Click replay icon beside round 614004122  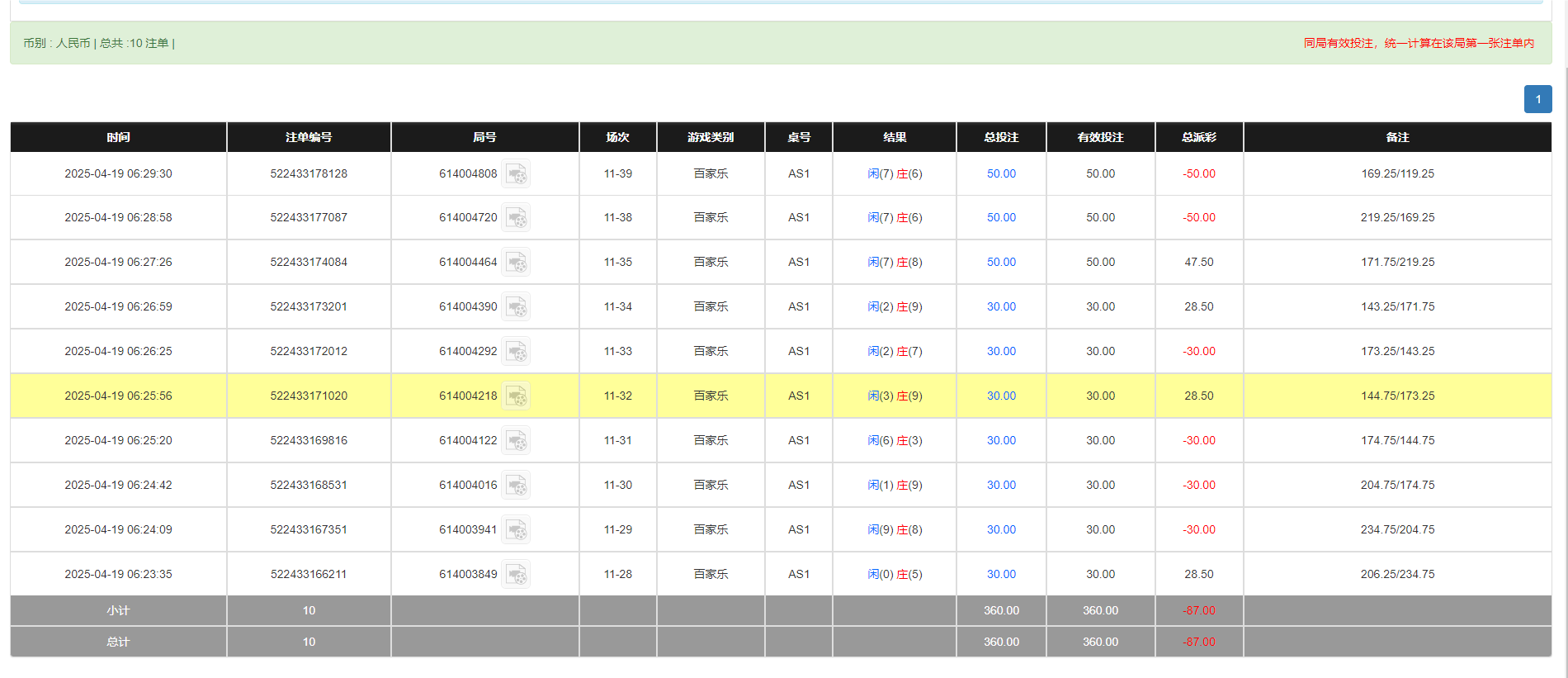(516, 441)
